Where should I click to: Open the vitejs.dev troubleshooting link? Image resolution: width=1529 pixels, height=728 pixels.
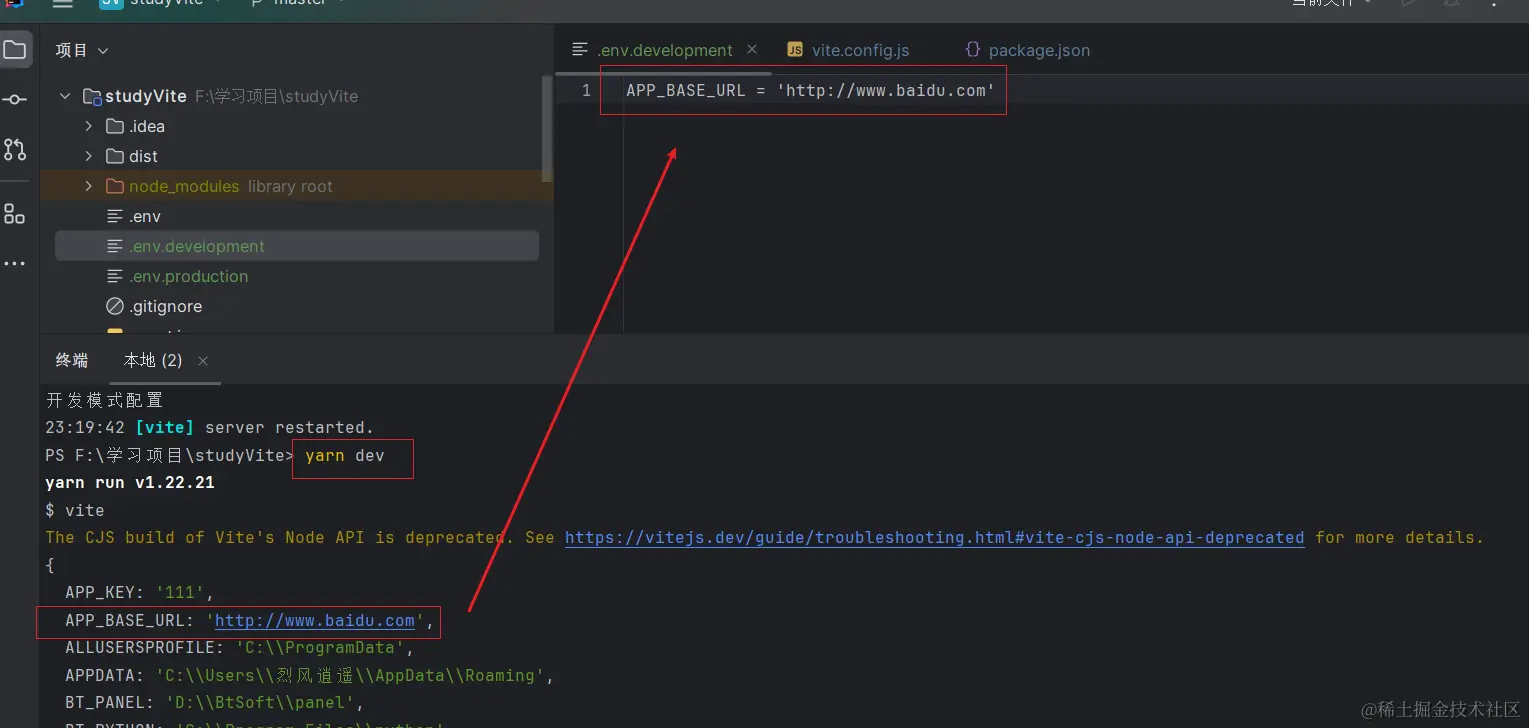[934, 537]
